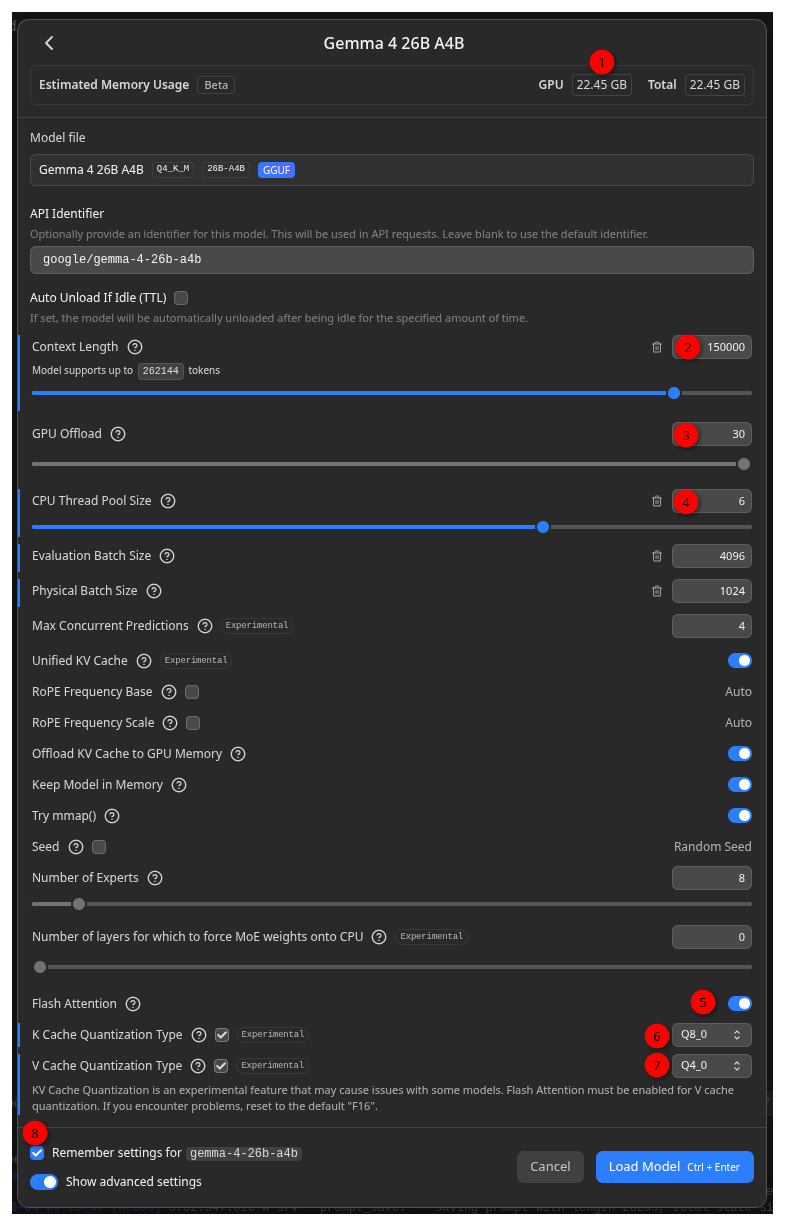Click the MoE weights layers value field

[712, 937]
